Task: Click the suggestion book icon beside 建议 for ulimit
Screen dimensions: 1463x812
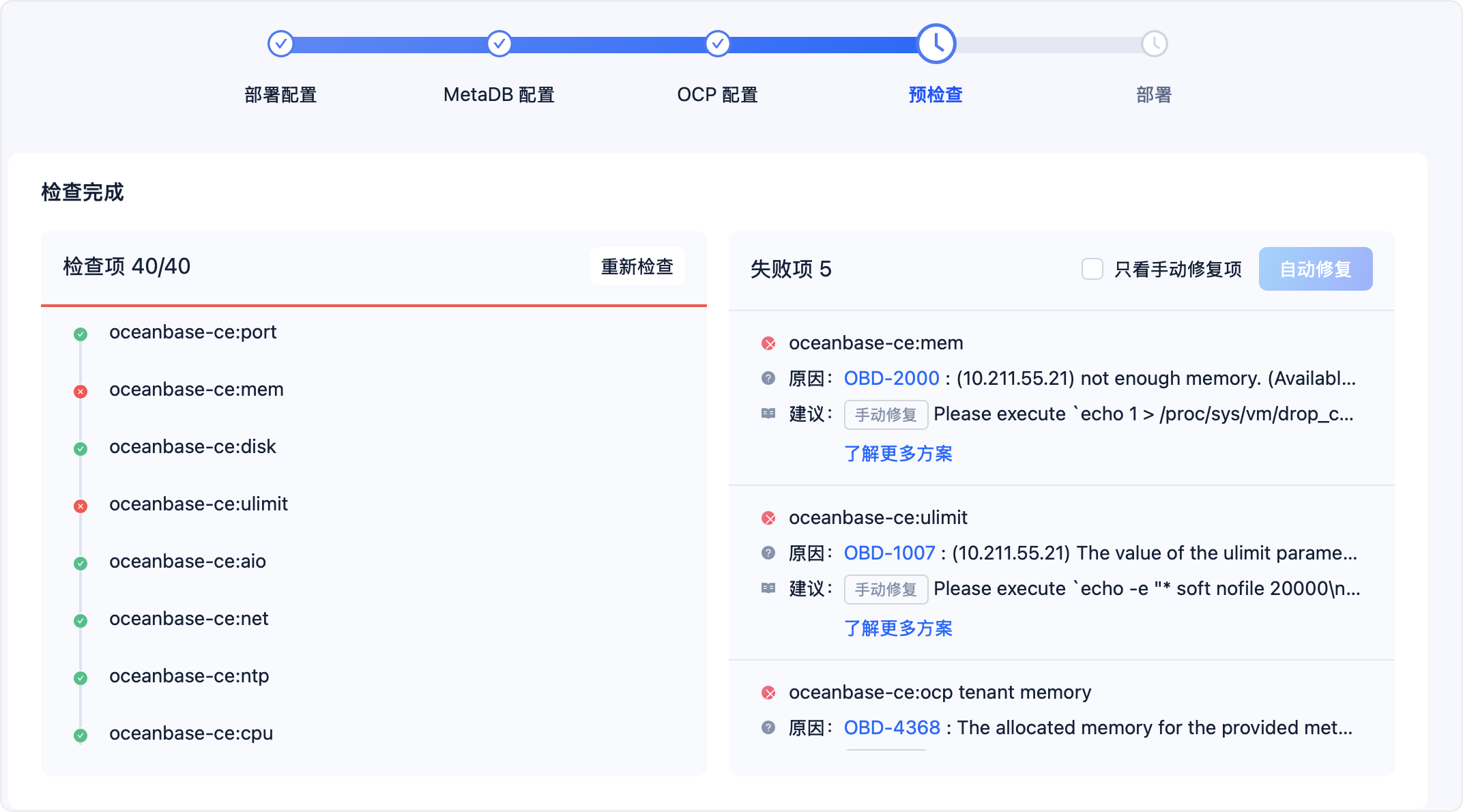Action: coord(769,587)
